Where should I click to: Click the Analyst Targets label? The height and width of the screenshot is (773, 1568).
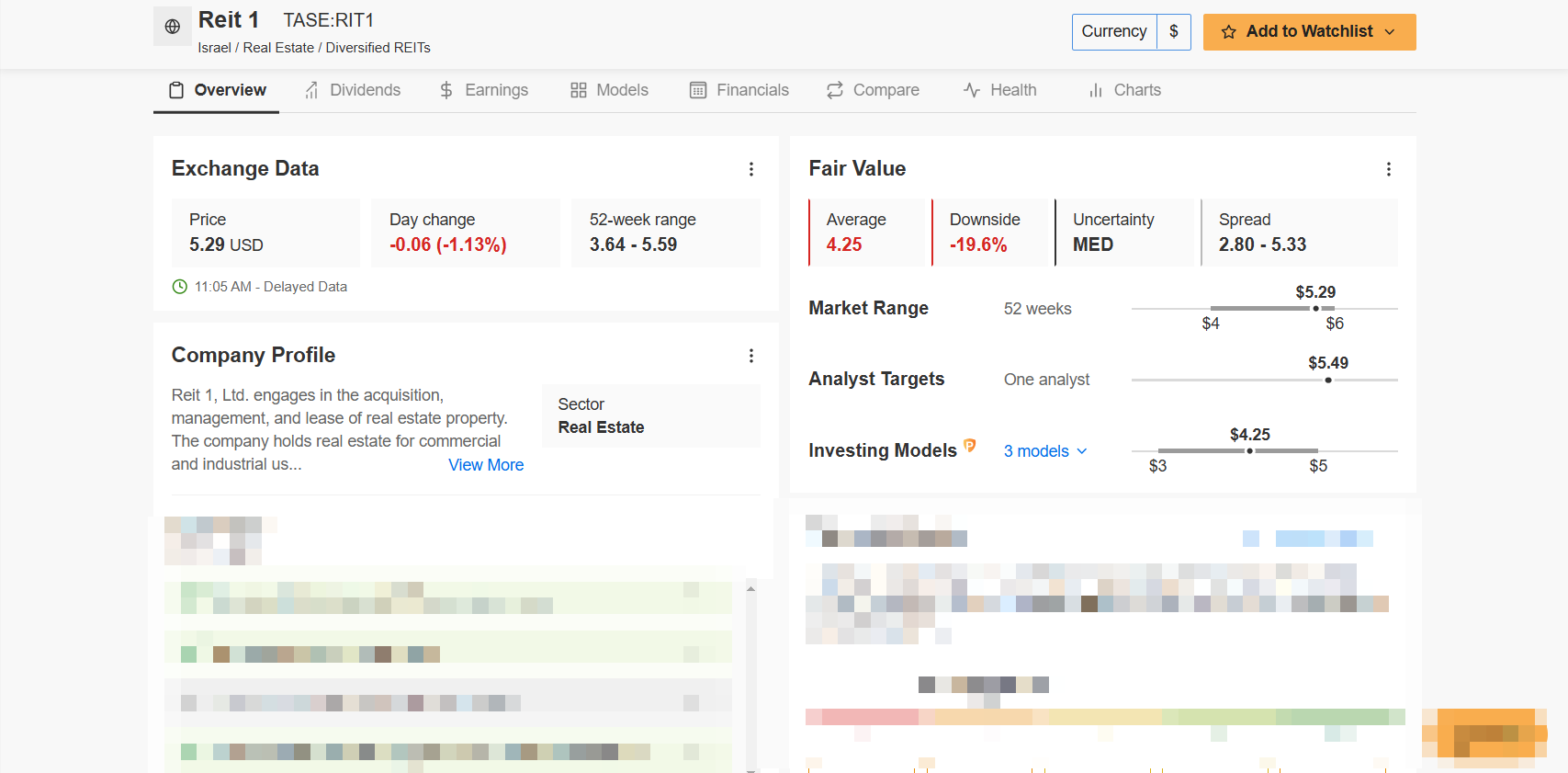click(x=876, y=379)
